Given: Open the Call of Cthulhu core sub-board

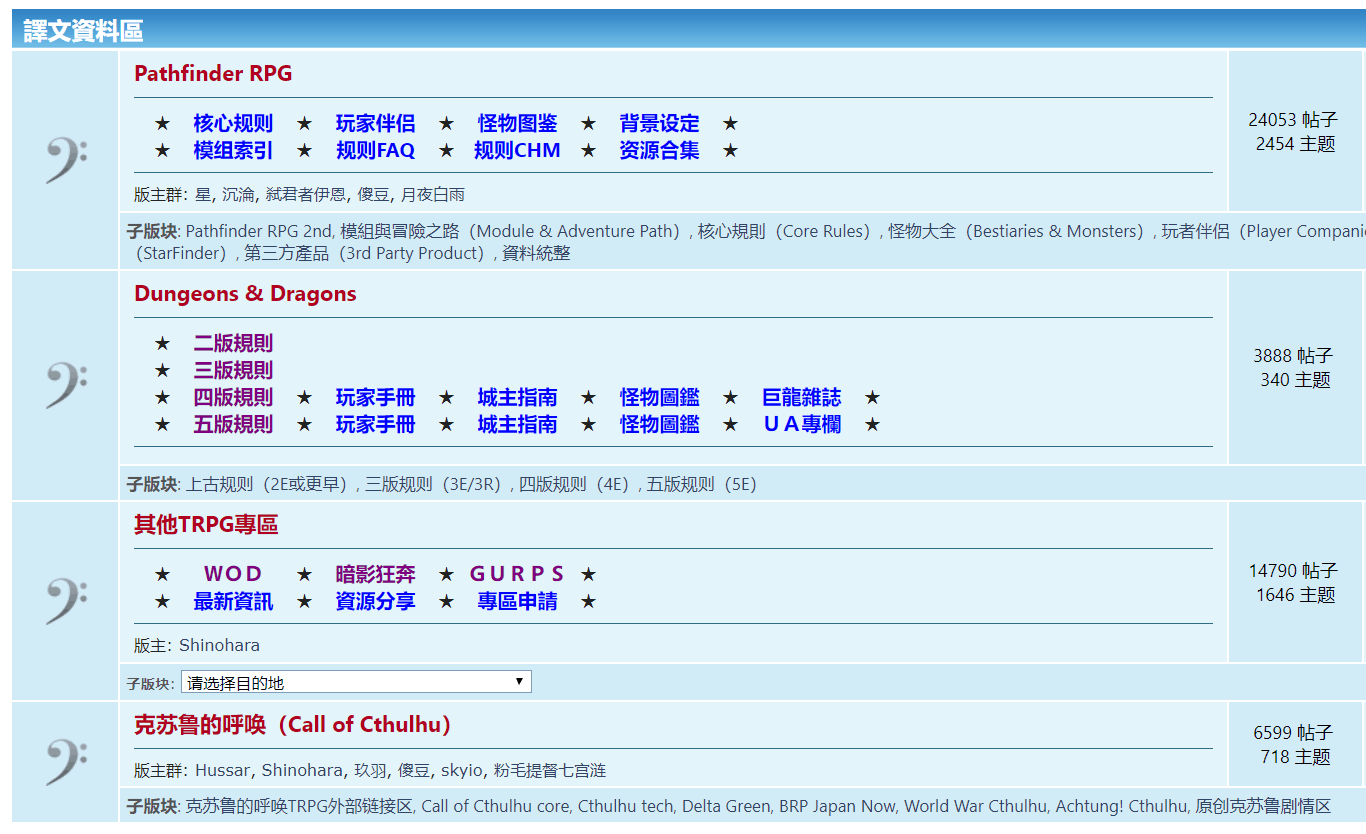Looking at the screenshot, I should pyautogui.click(x=496, y=806).
